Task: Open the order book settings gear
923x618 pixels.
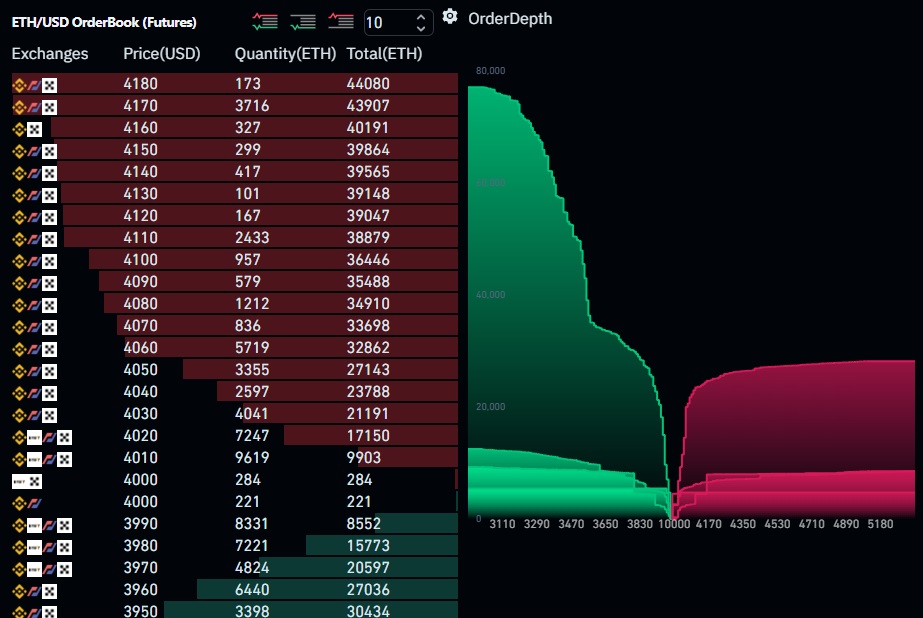Action: click(450, 17)
